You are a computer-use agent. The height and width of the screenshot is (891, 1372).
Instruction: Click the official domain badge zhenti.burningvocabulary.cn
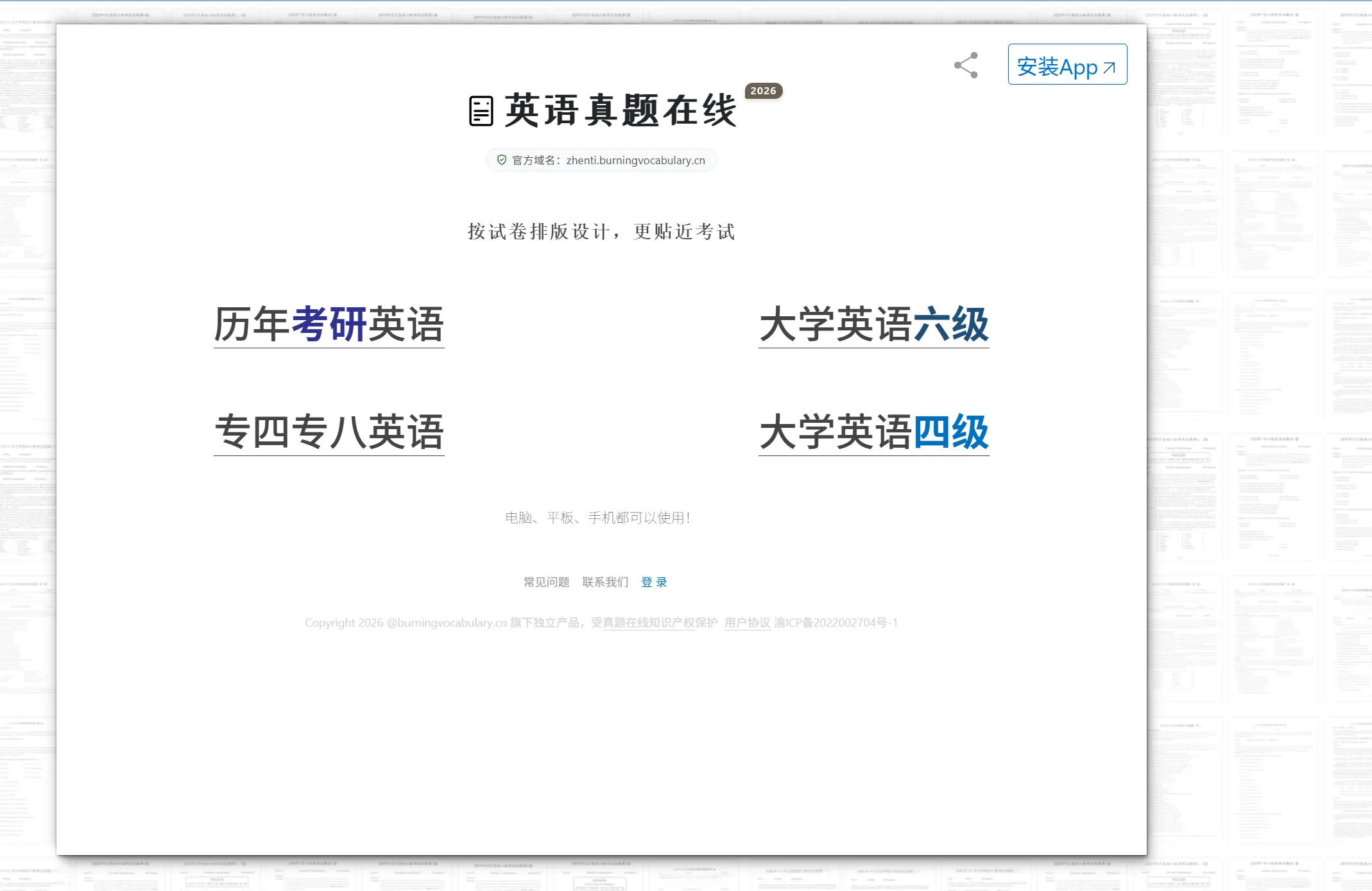coord(601,160)
